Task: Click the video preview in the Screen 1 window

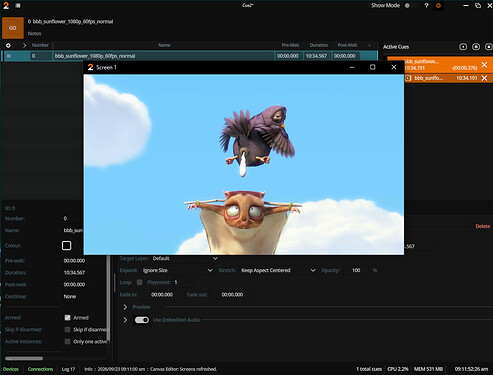Action: pyautogui.click(x=244, y=164)
